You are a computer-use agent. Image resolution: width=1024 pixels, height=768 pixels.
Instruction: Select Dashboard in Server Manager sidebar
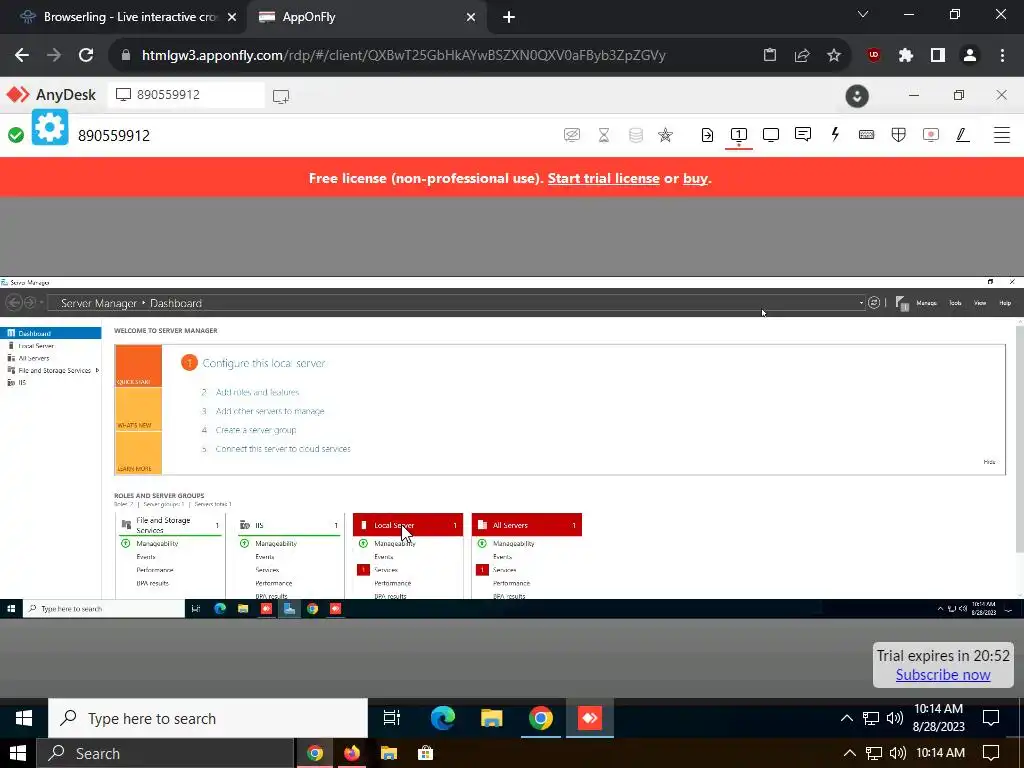point(50,333)
